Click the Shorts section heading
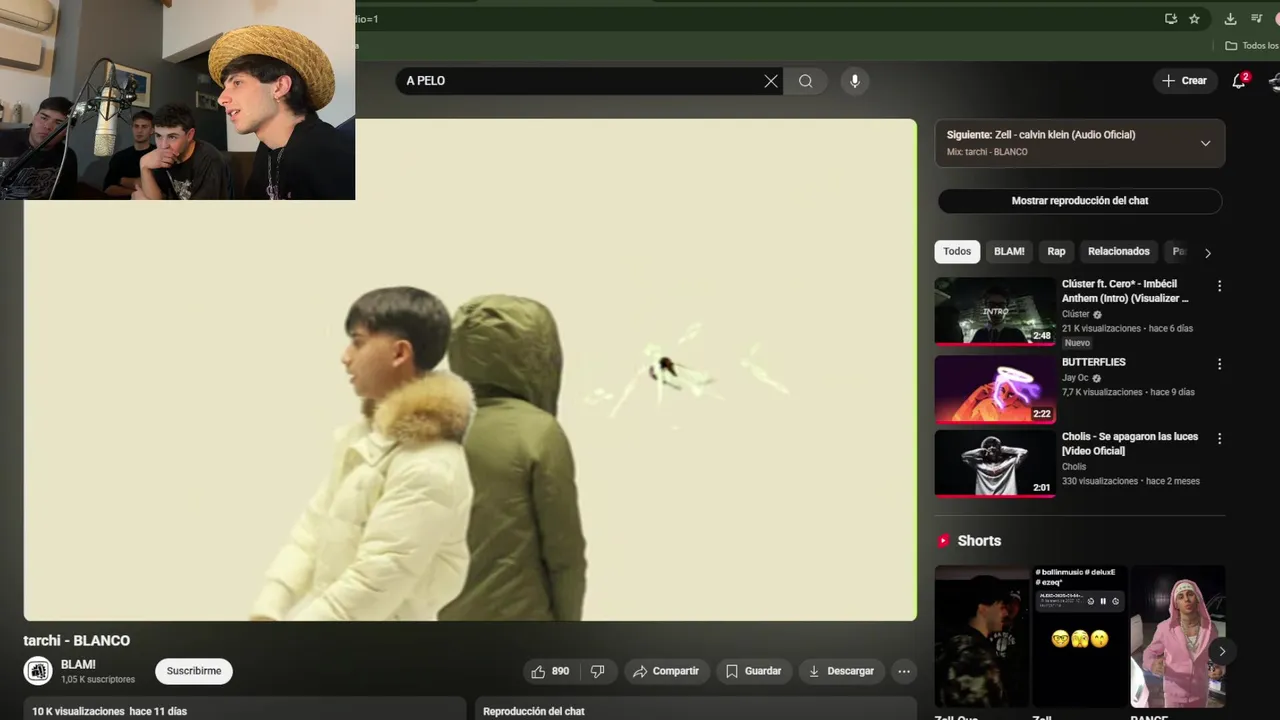Screen dimensions: 1280x720 [x=979, y=541]
